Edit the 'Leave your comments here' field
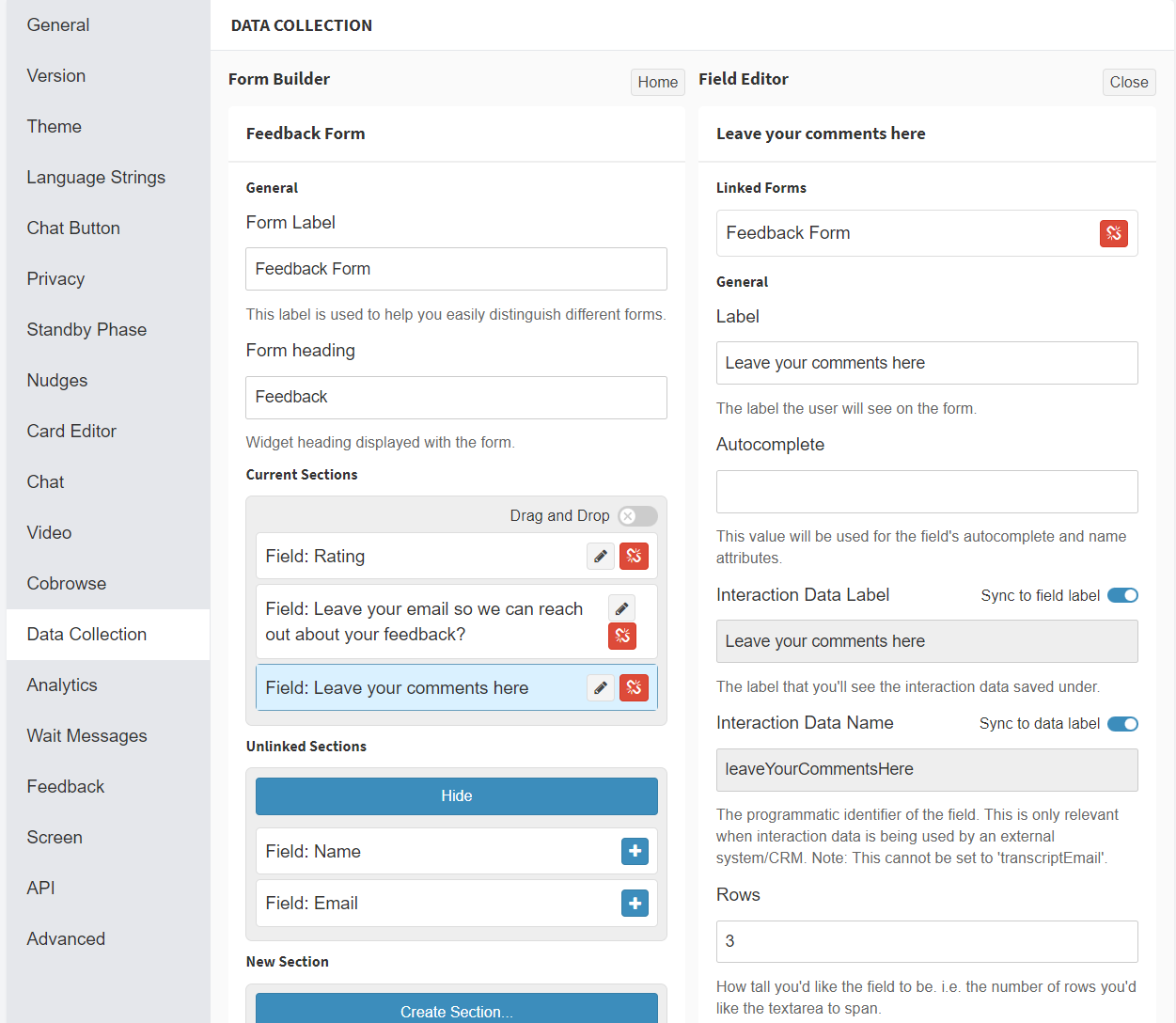The image size is (1176, 1023). pyautogui.click(x=600, y=687)
